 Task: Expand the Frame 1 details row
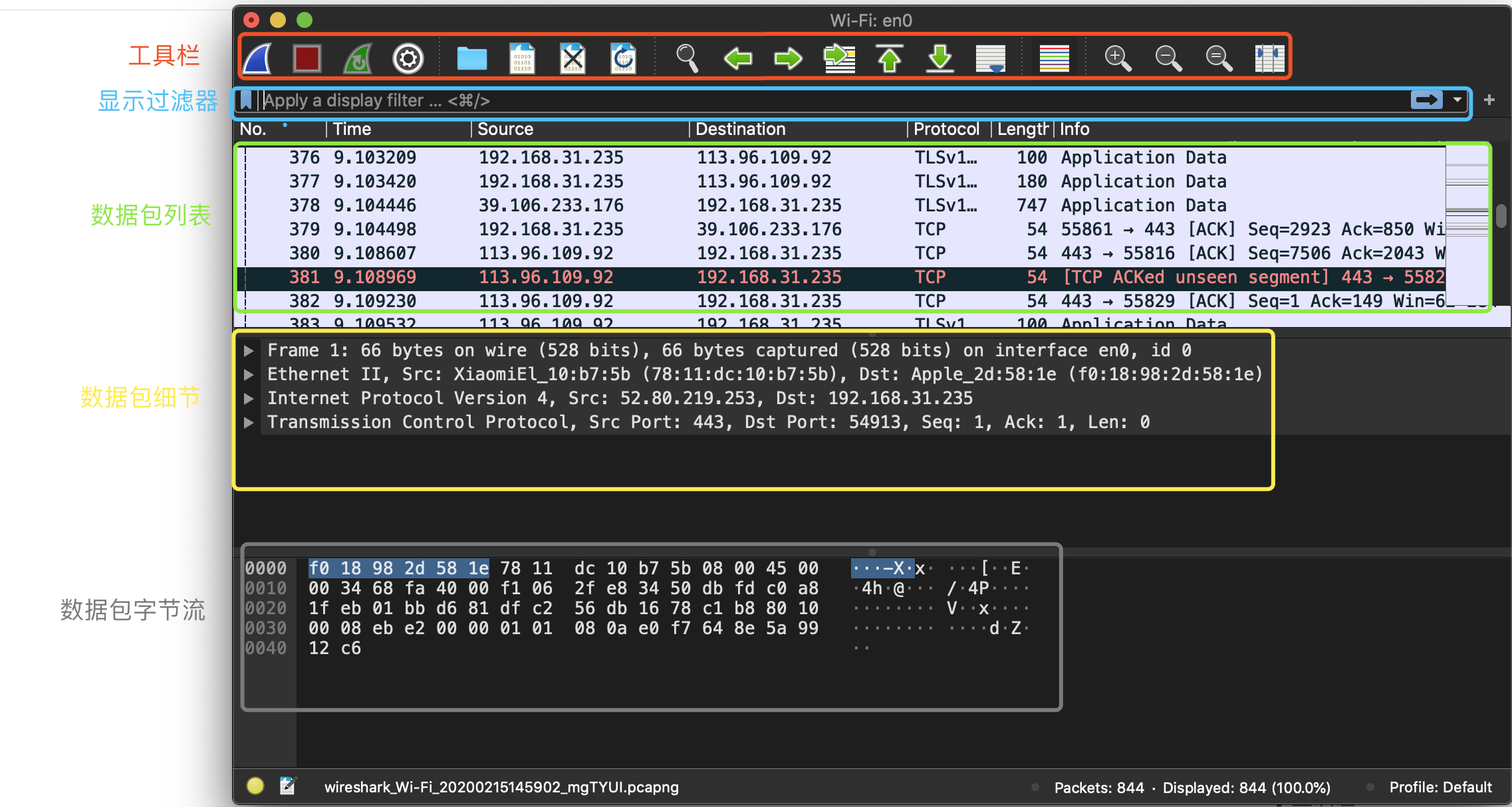click(249, 350)
